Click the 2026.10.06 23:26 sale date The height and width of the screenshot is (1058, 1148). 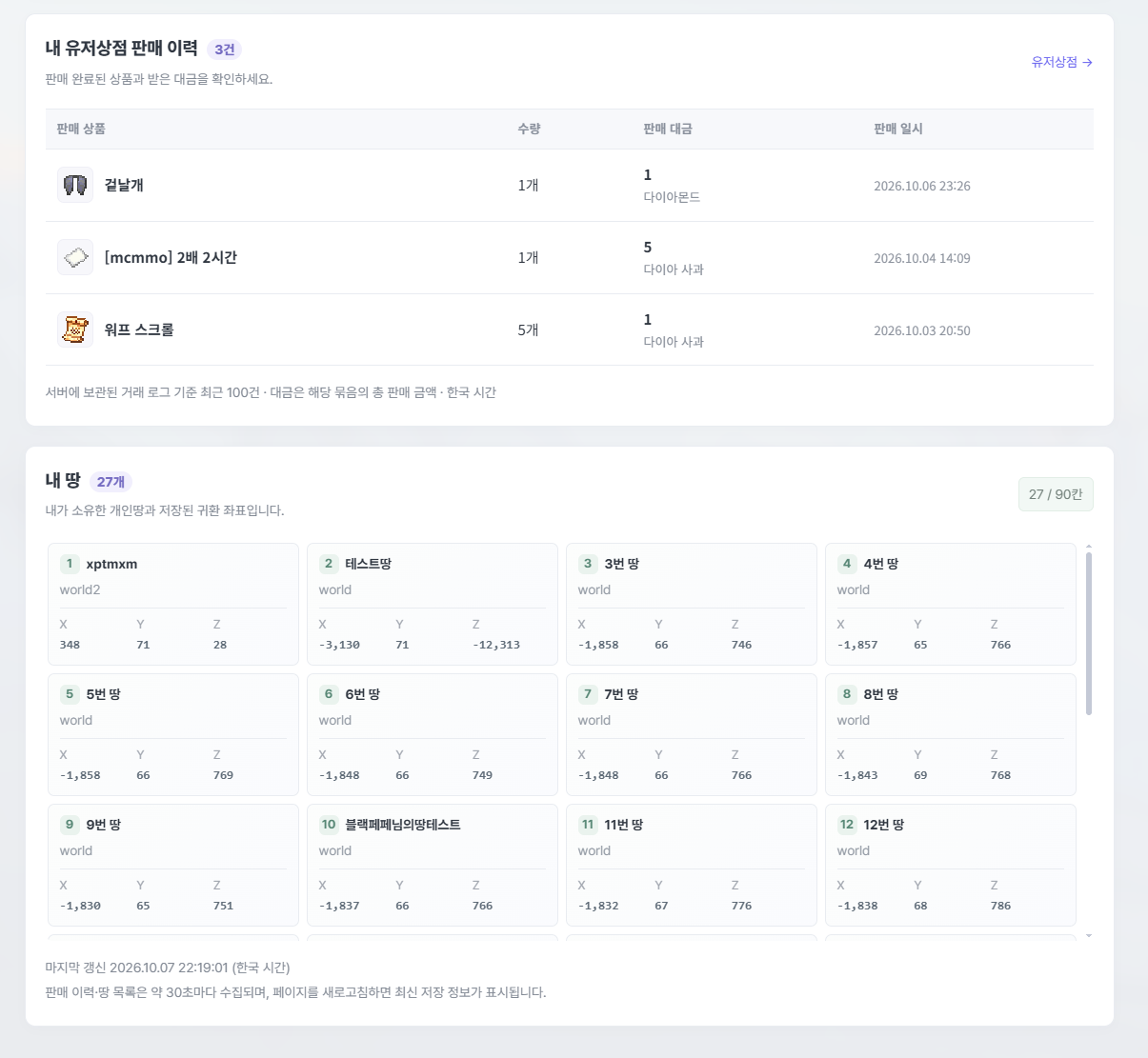(922, 186)
